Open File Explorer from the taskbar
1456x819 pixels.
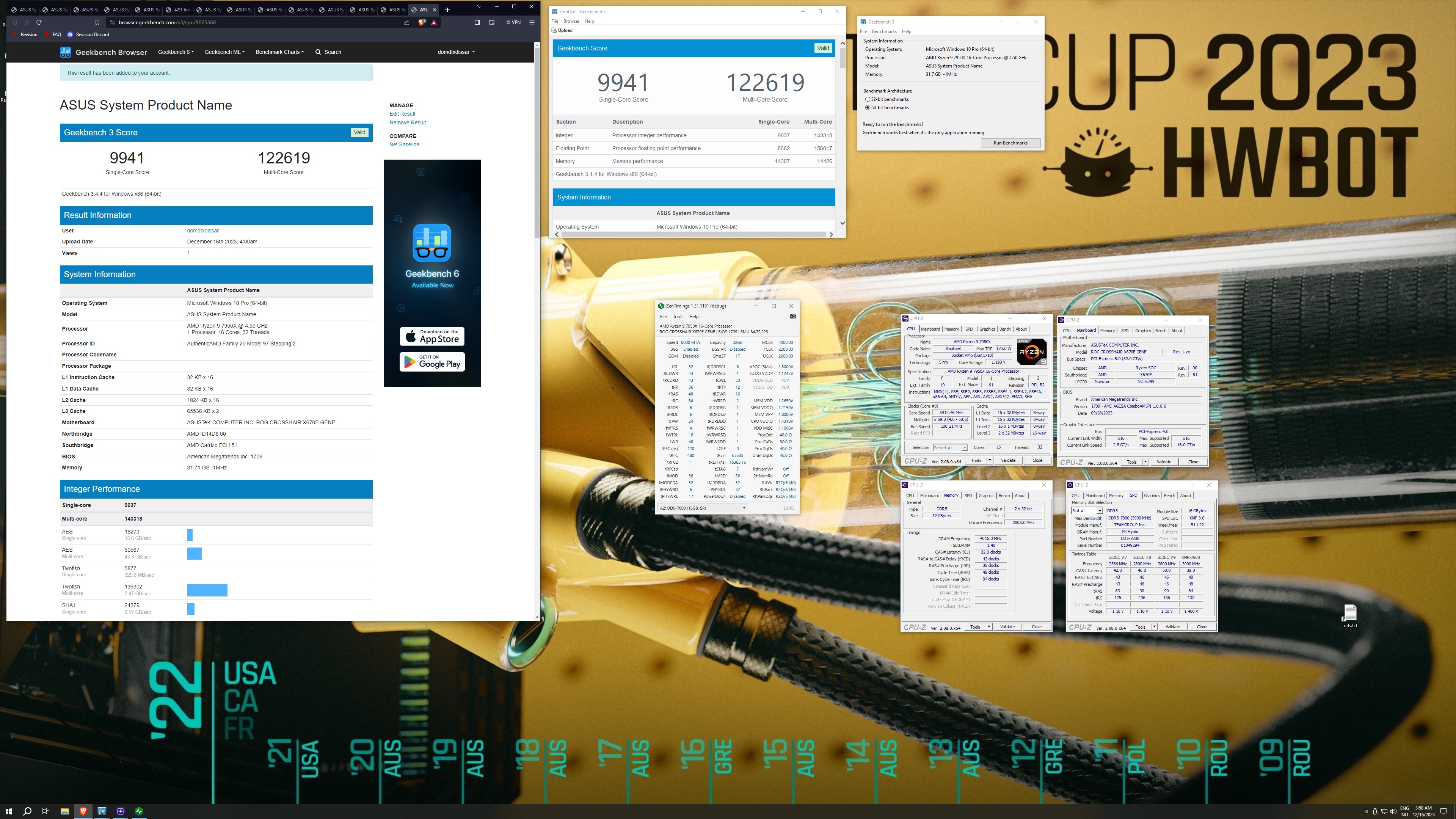click(x=64, y=811)
